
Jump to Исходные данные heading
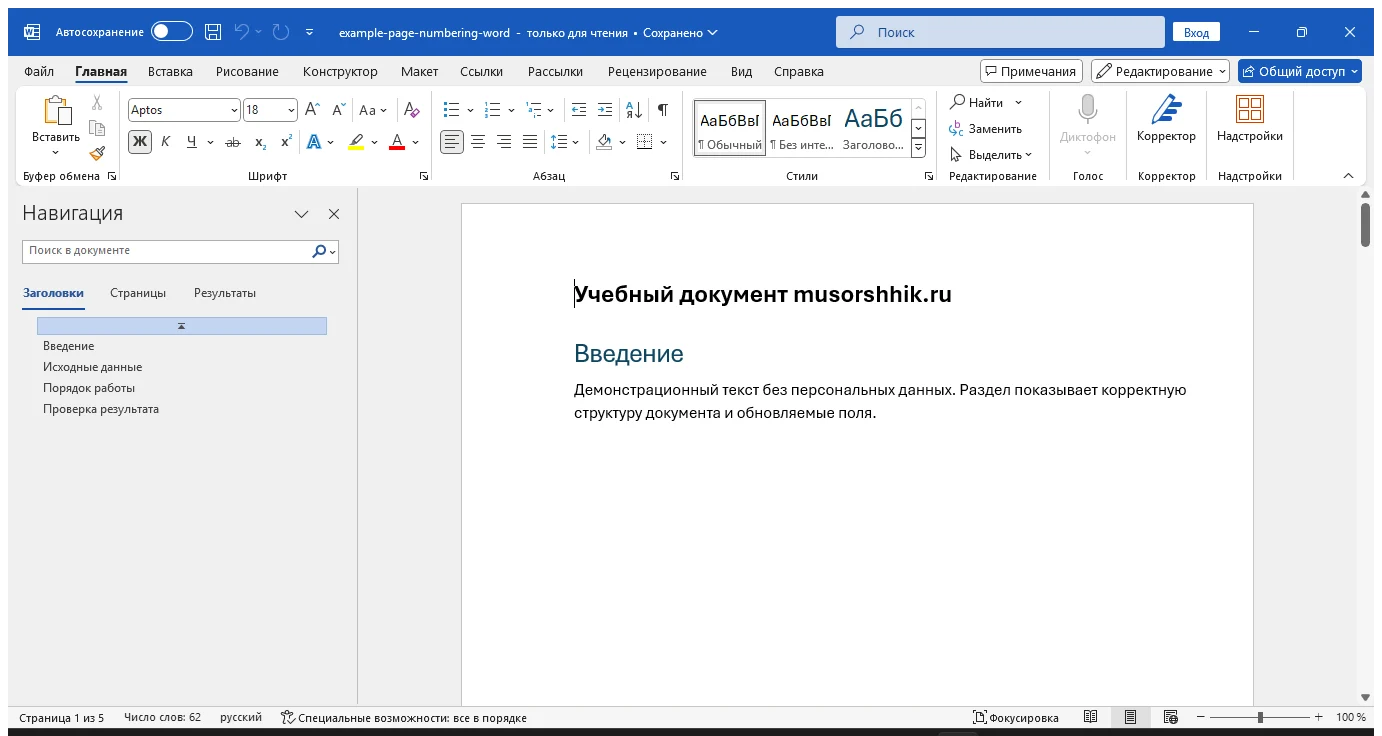92,367
